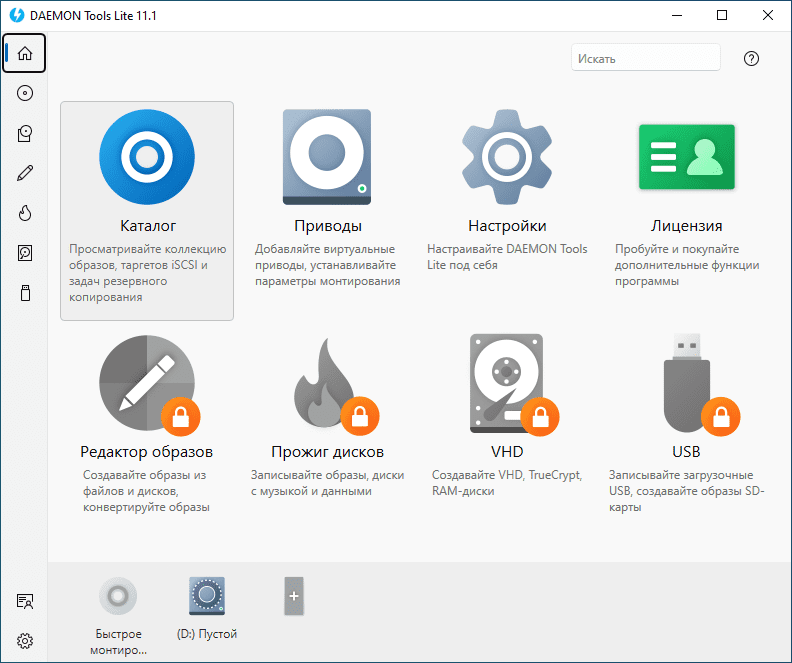792x663 pixels.
Task: Click the Прожиг дисков heading text
Action: 327,451
